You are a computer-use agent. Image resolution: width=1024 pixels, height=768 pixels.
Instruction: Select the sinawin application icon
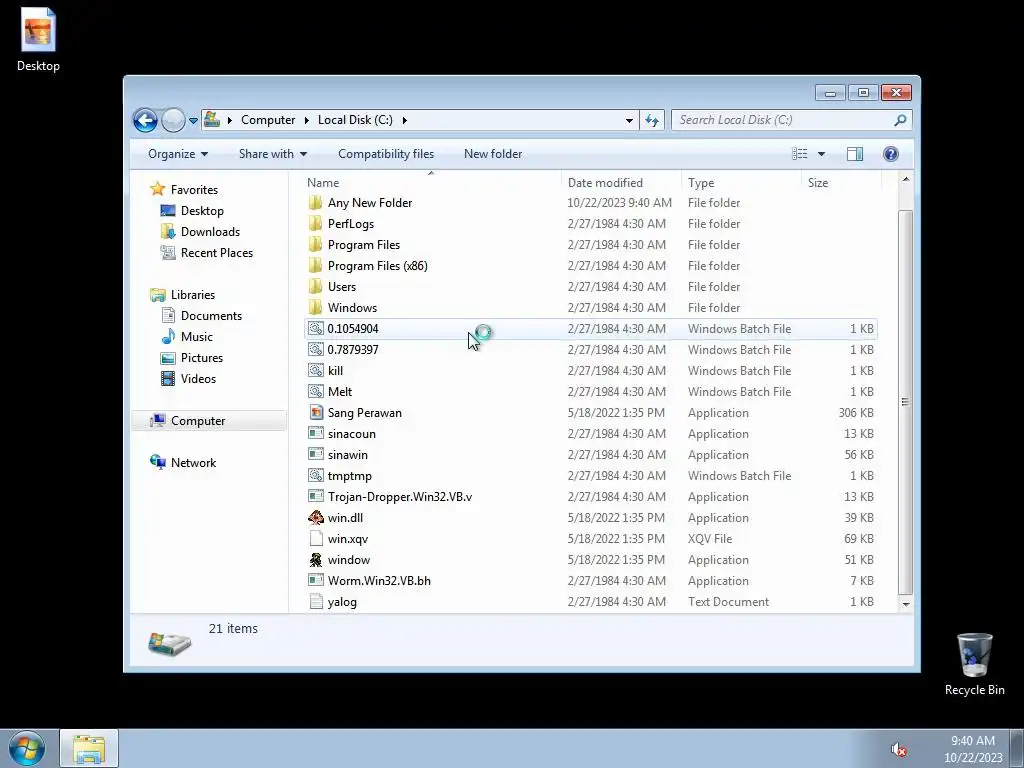coord(315,455)
